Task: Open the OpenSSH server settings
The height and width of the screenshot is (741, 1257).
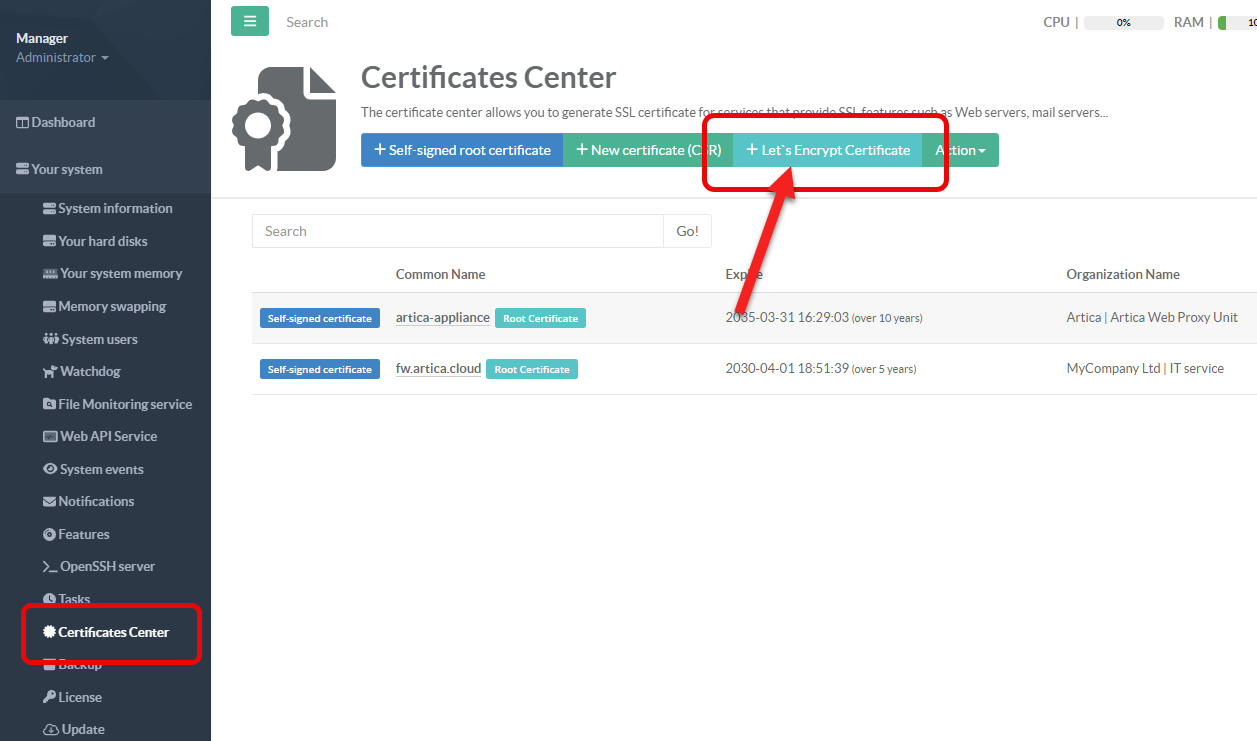Action: [107, 566]
